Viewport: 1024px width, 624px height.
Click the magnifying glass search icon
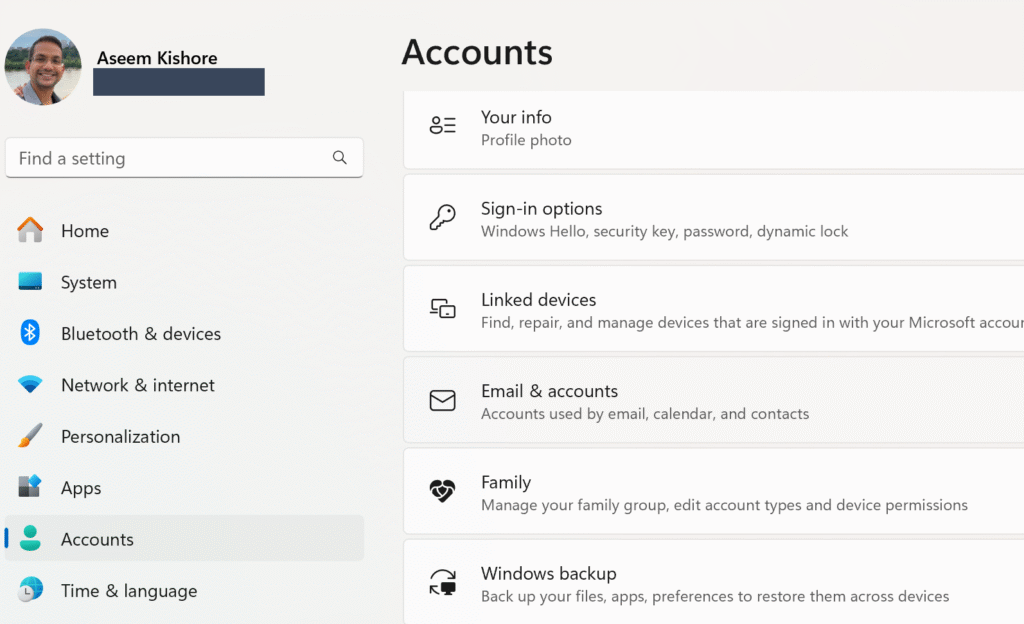[x=340, y=158]
